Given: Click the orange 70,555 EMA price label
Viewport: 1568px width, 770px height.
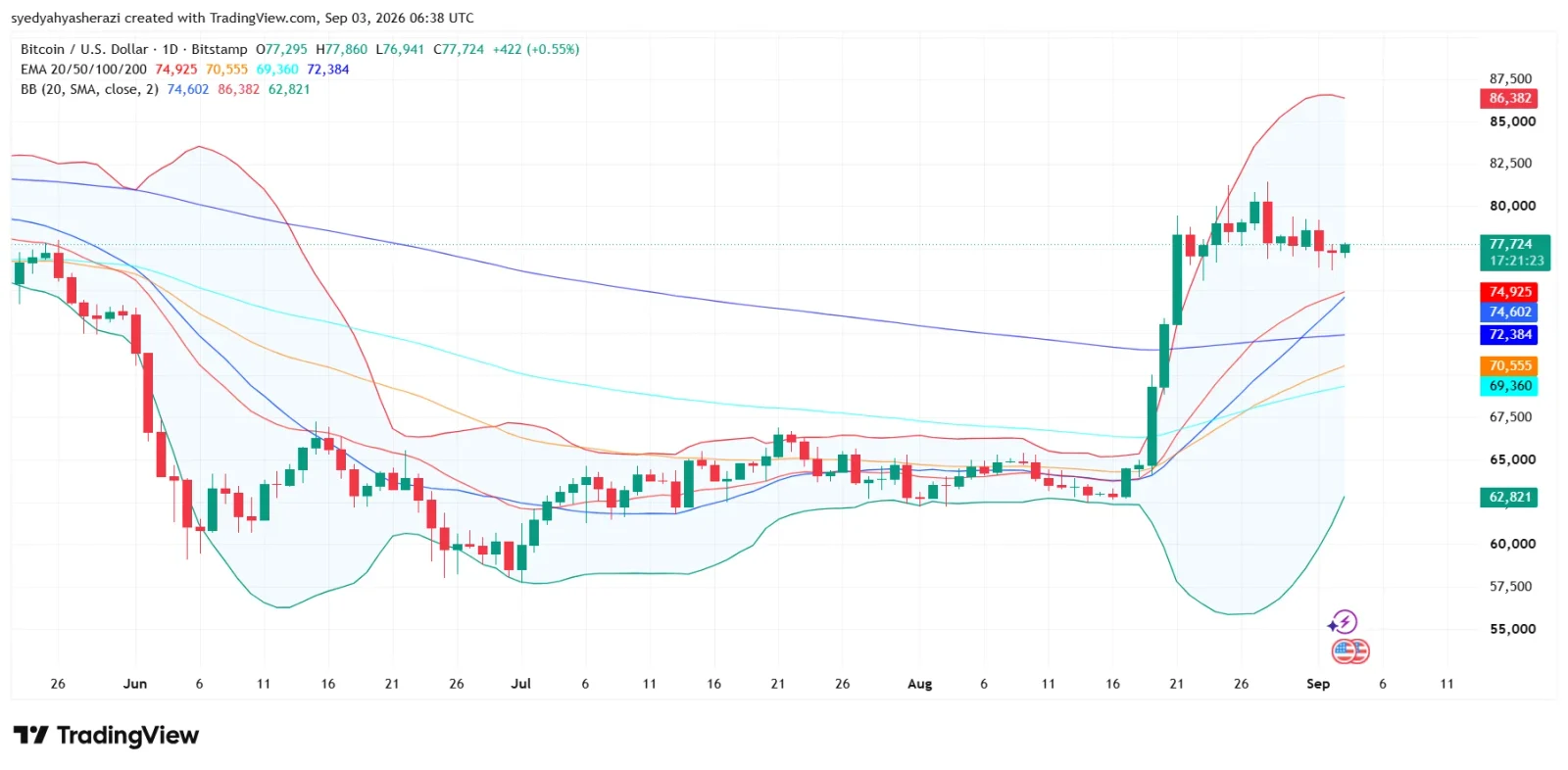Looking at the screenshot, I should (x=1508, y=366).
